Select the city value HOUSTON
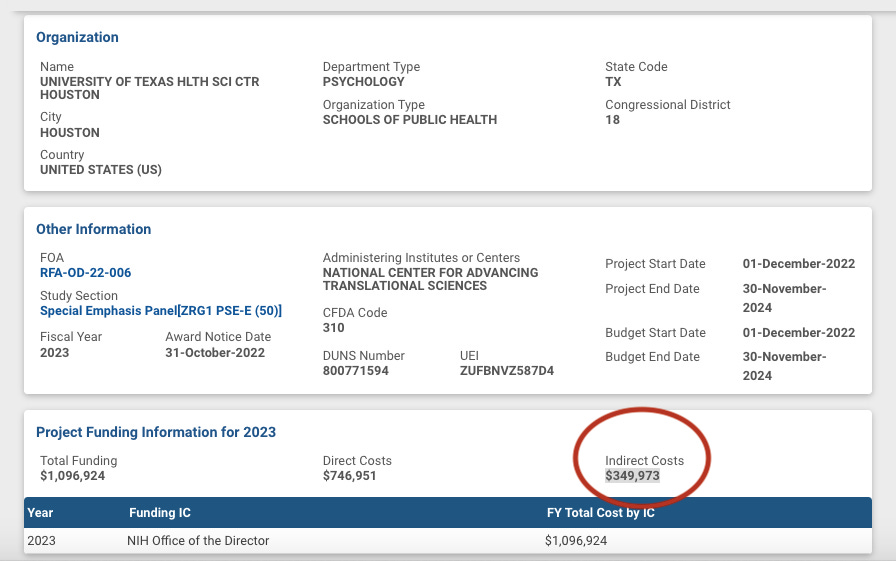This screenshot has height=561, width=896. [70, 133]
